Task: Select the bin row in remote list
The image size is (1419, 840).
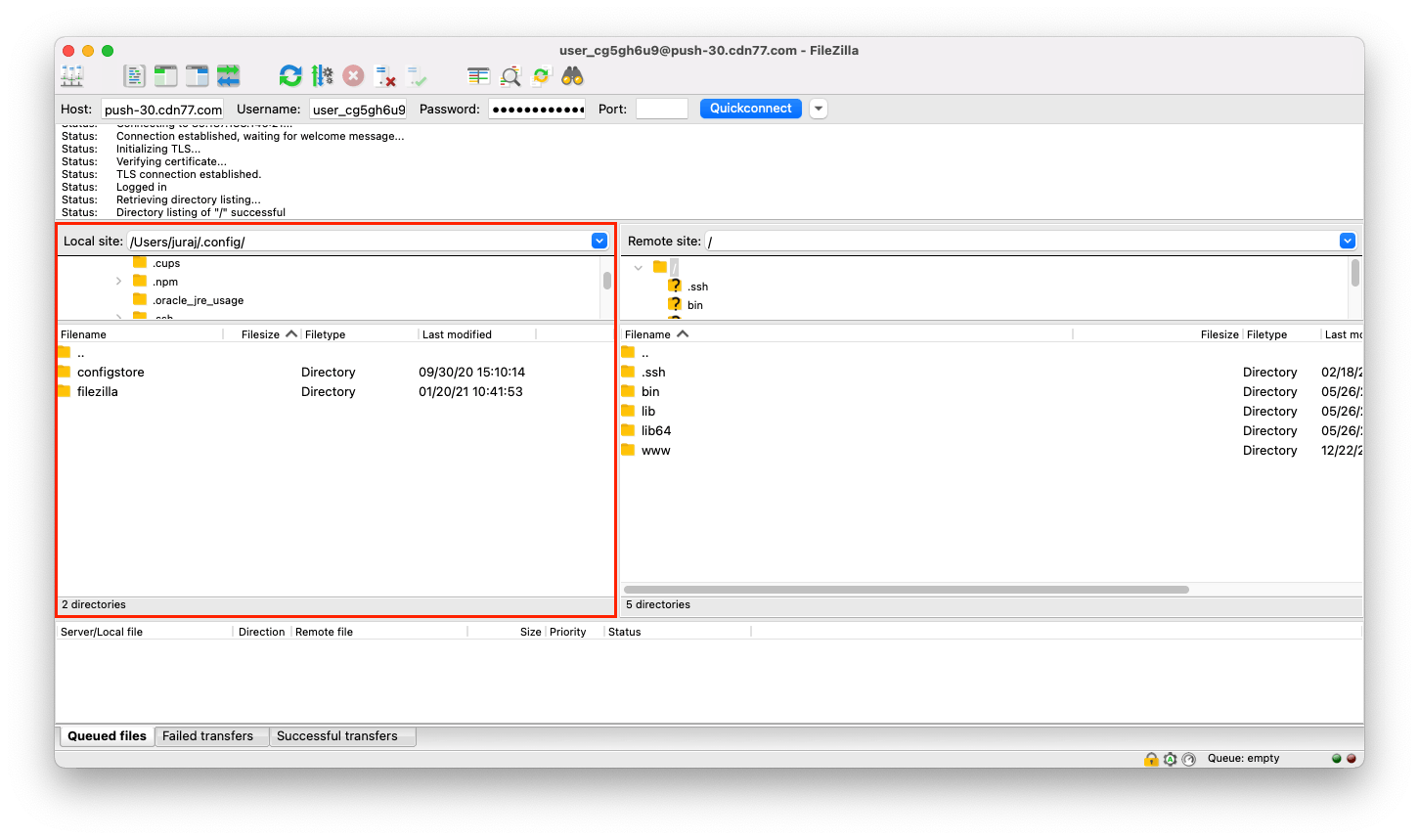Action: click(992, 391)
